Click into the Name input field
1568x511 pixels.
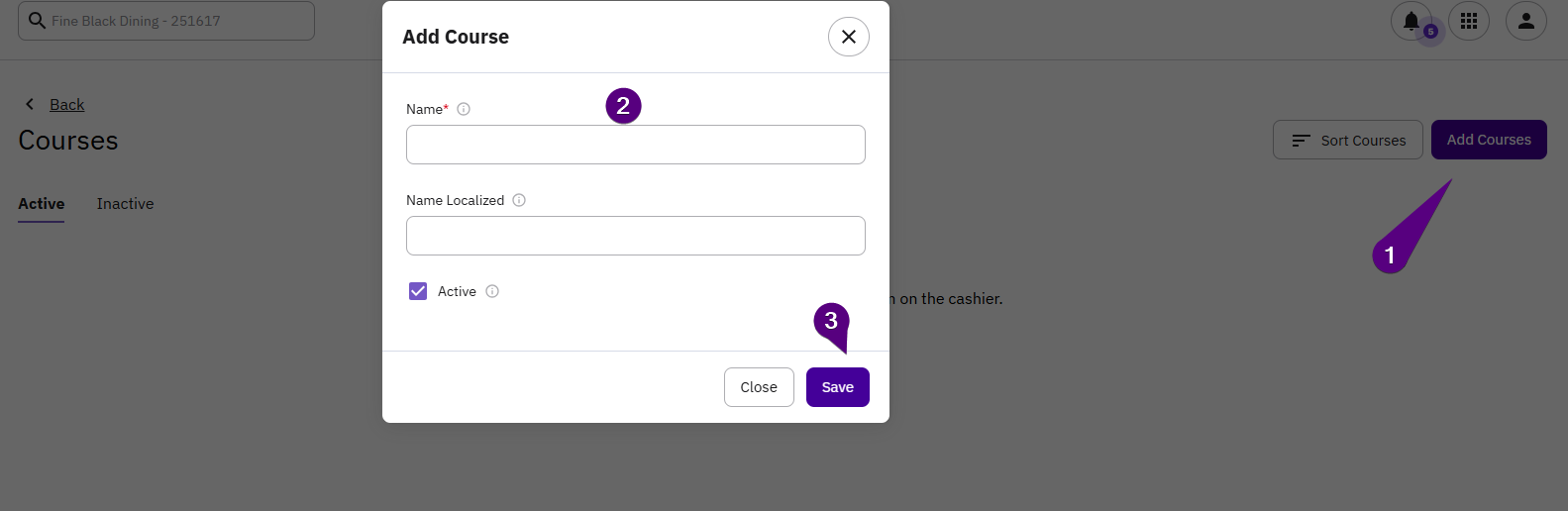pos(635,145)
